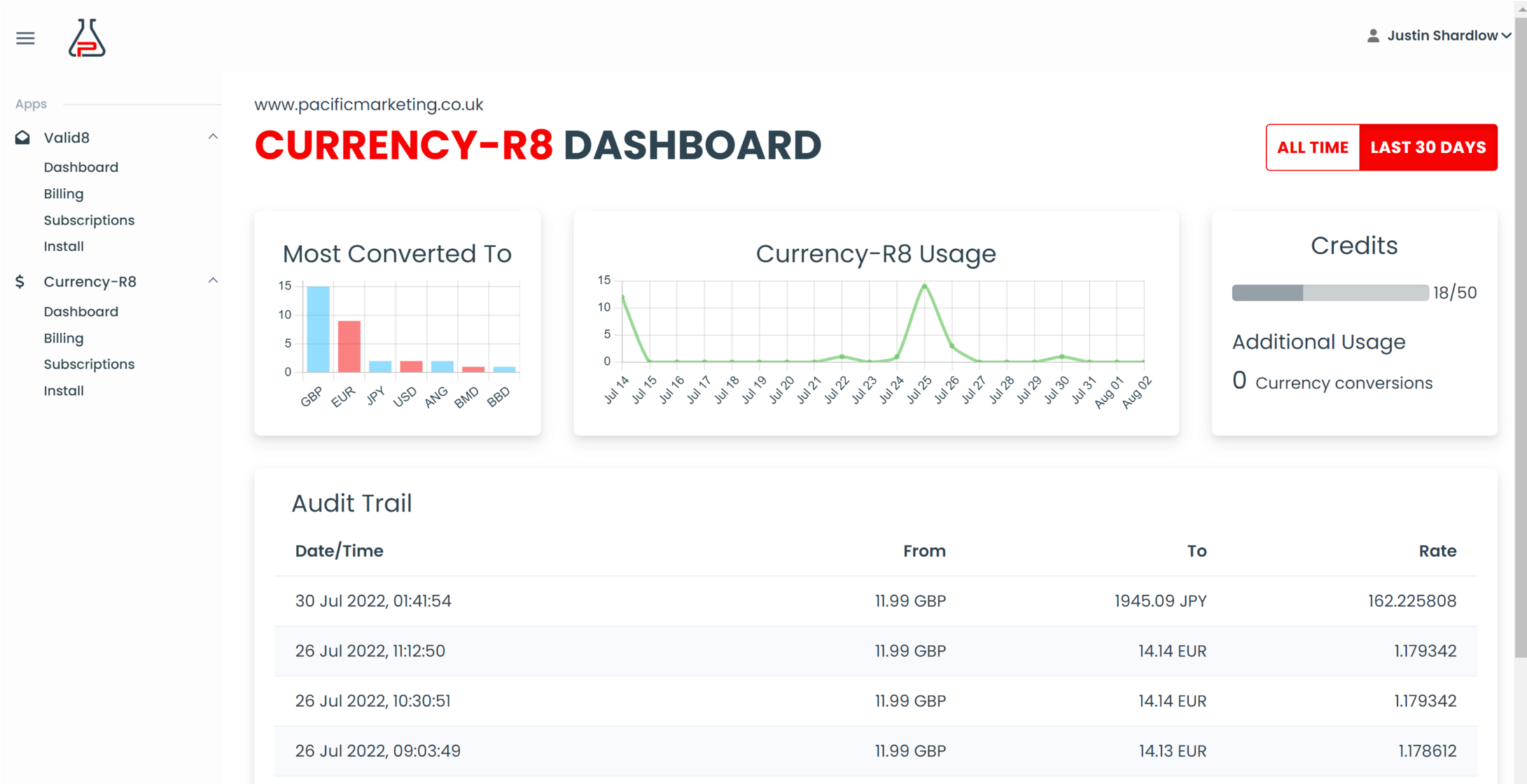Open Dashboard under Currency-R8
1527x784 pixels.
point(81,312)
